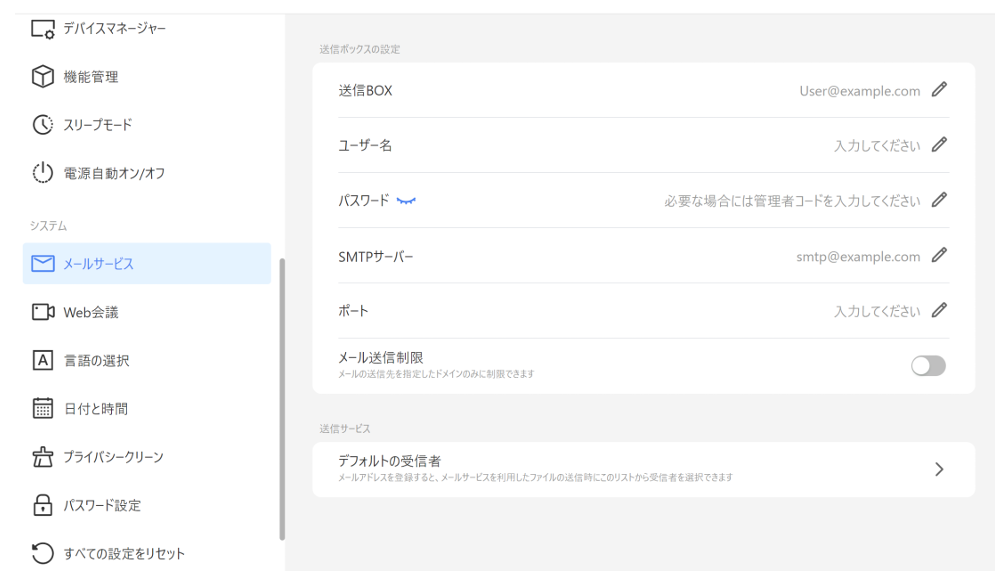Click すべての設定をリセット

(124, 553)
